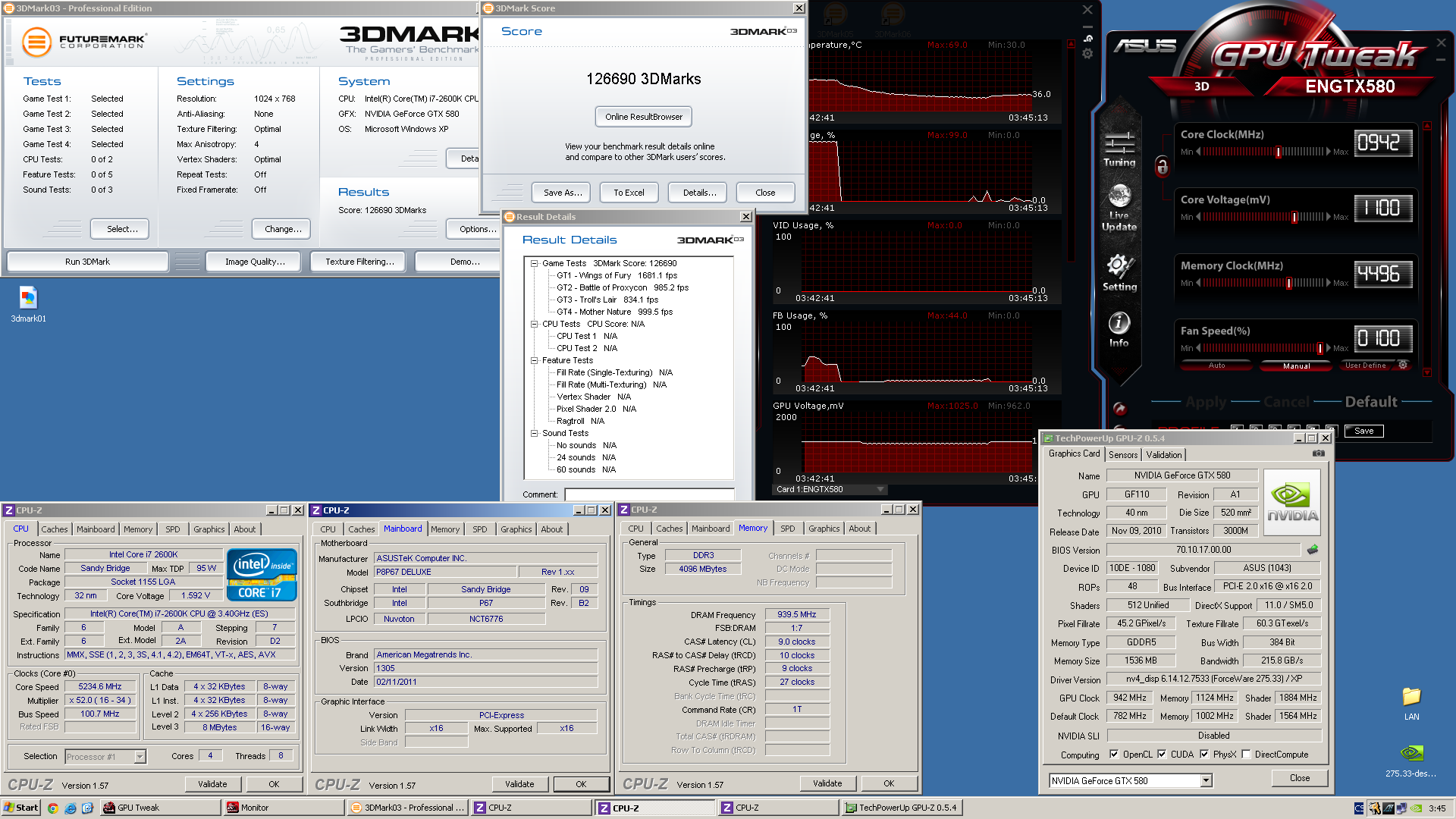This screenshot has height=819, width=1456.
Task: Click To Excel button
Action: tap(629, 193)
